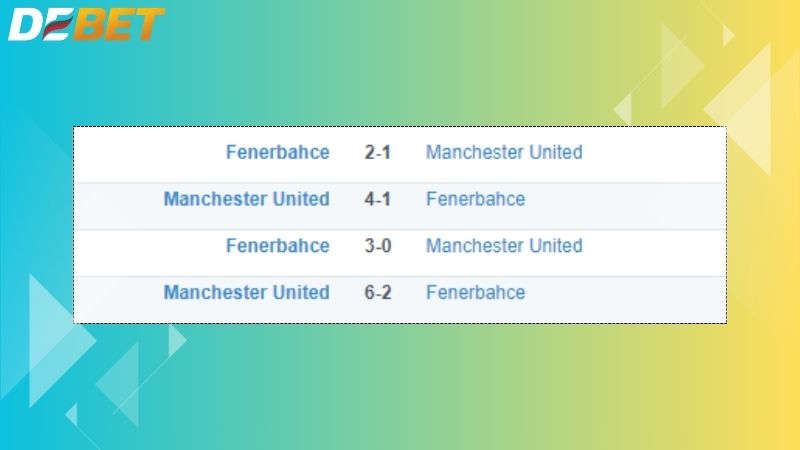Click Fenerbahce right of the 4-1 score
800x450 pixels.
(x=475, y=199)
